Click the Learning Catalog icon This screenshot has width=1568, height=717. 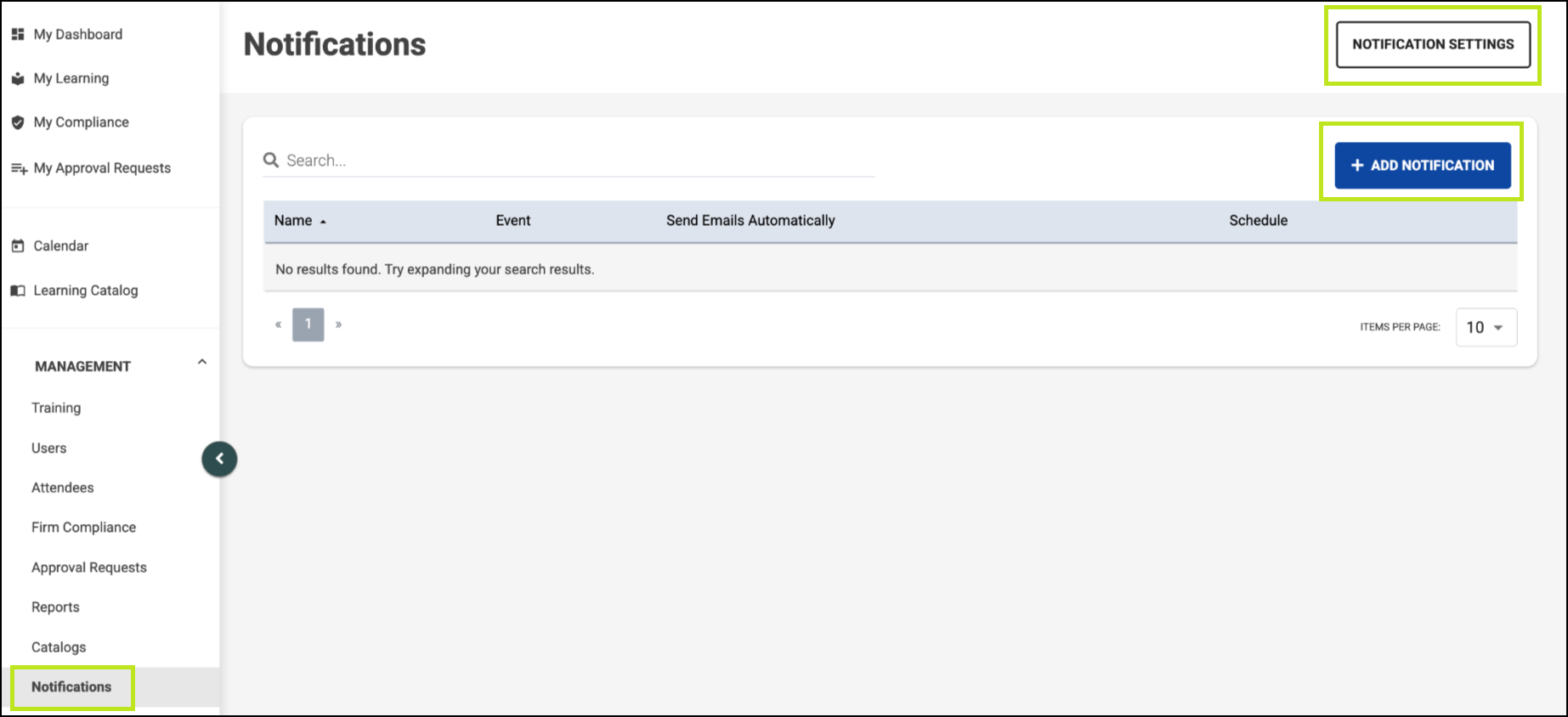(x=18, y=291)
